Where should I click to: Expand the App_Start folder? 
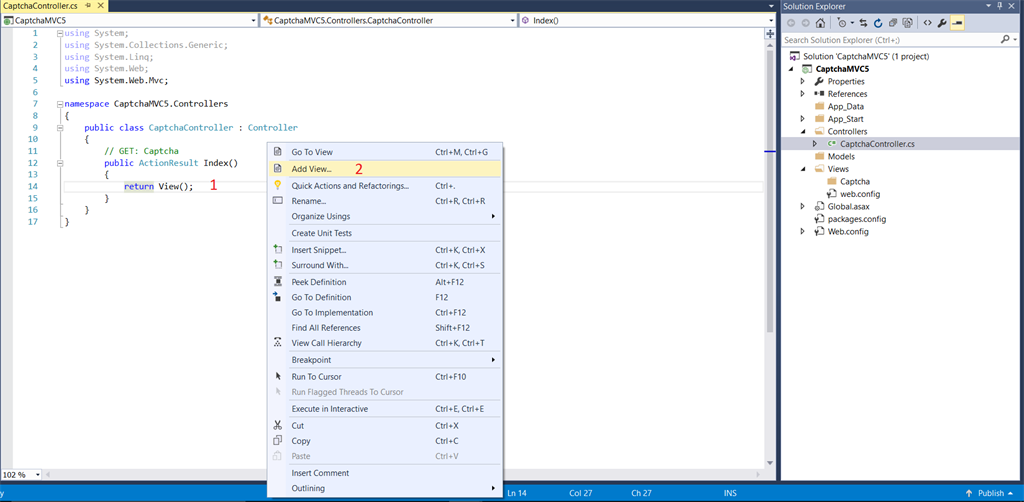point(804,119)
